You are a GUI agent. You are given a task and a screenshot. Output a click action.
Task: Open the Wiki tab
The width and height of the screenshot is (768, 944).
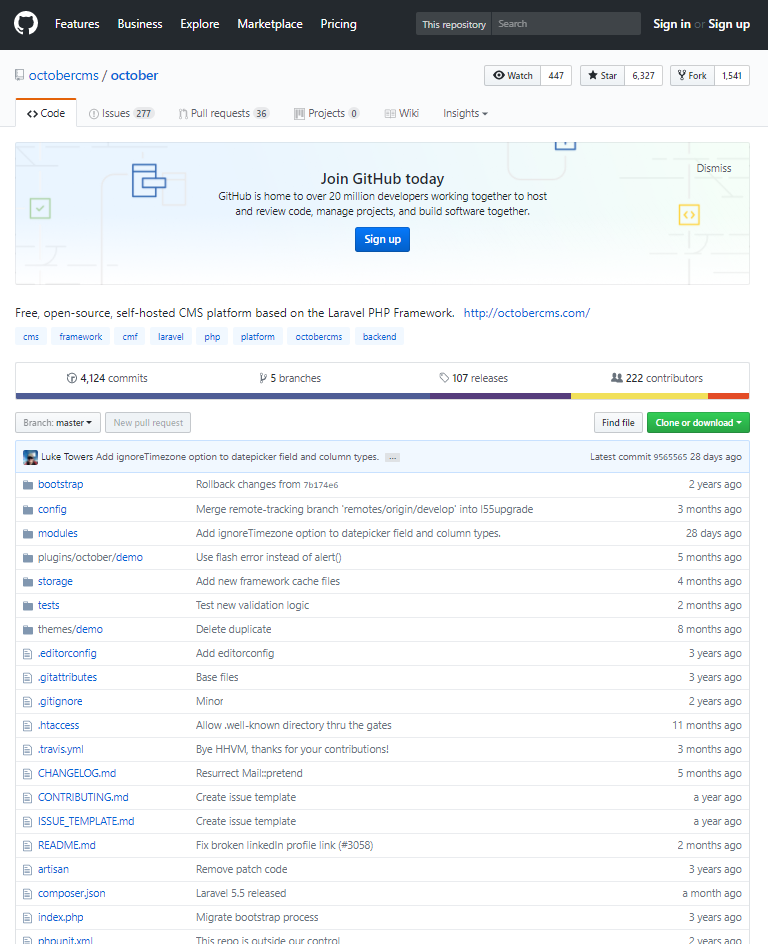402,113
